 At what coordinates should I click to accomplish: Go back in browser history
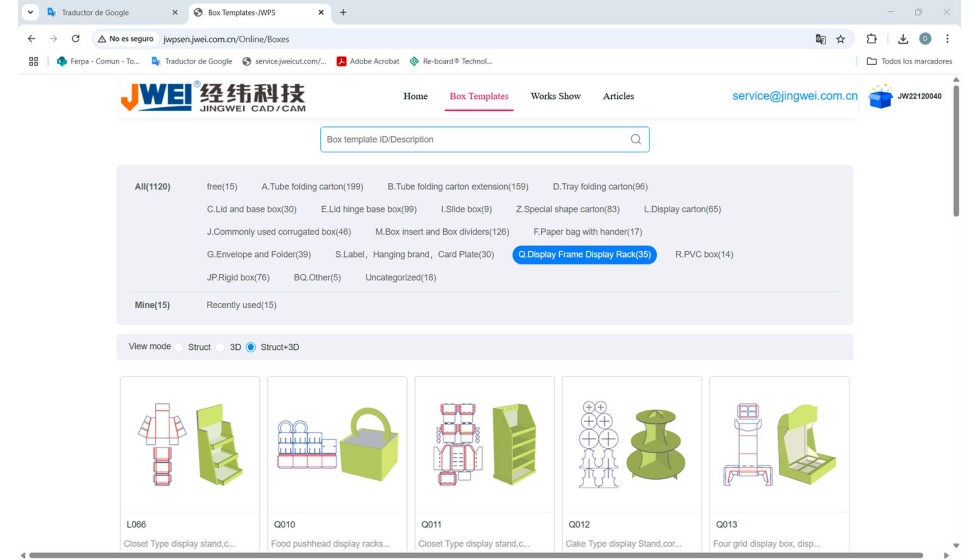[x=31, y=39]
